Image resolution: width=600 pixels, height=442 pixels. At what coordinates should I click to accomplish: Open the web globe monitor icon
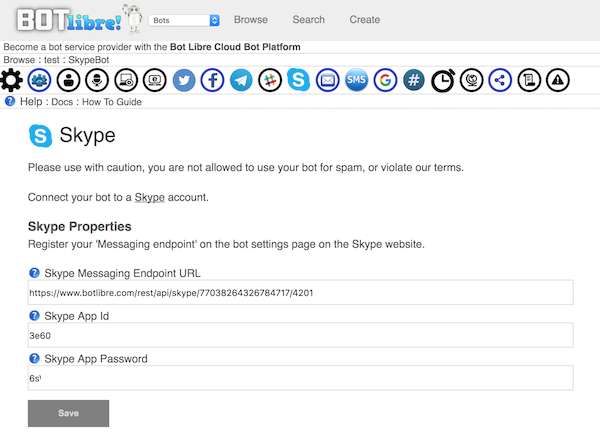point(471,80)
